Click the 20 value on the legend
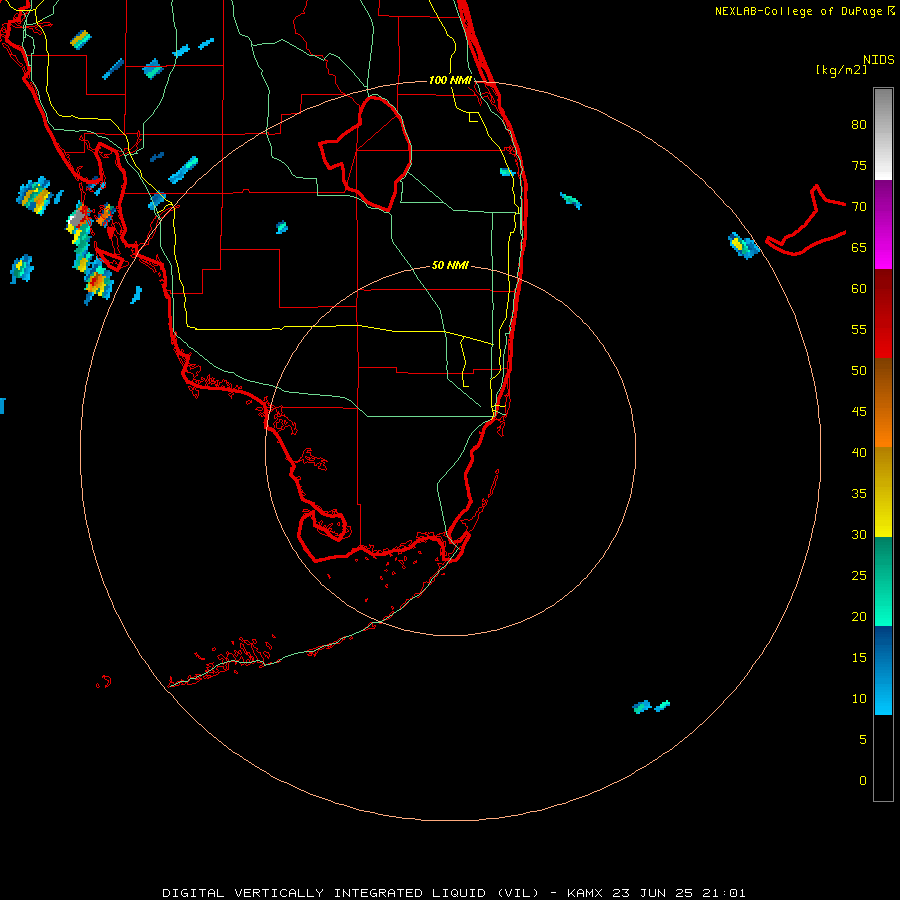 [x=859, y=616]
